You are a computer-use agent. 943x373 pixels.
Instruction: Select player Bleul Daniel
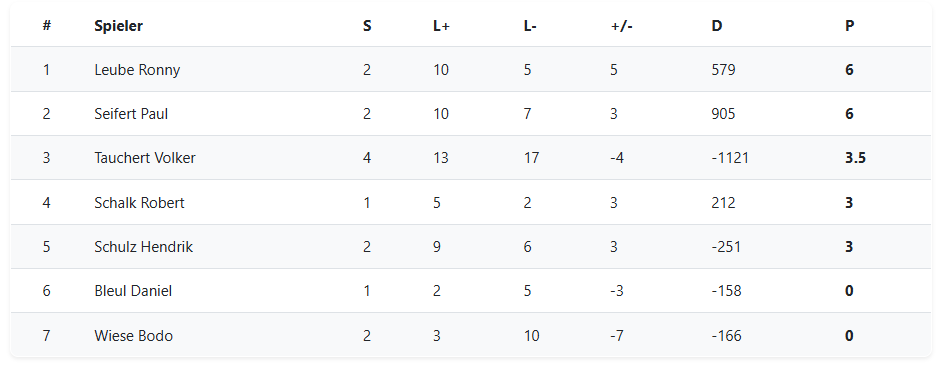[x=133, y=291]
